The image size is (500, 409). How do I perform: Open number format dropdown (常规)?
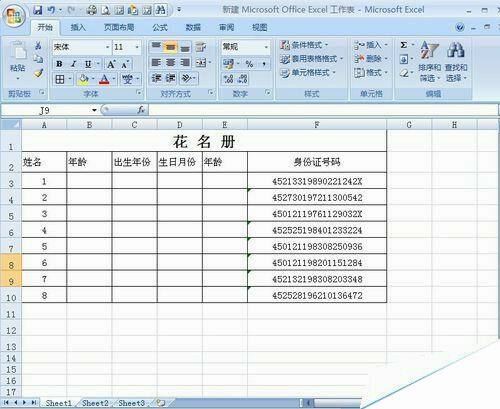[x=266, y=47]
